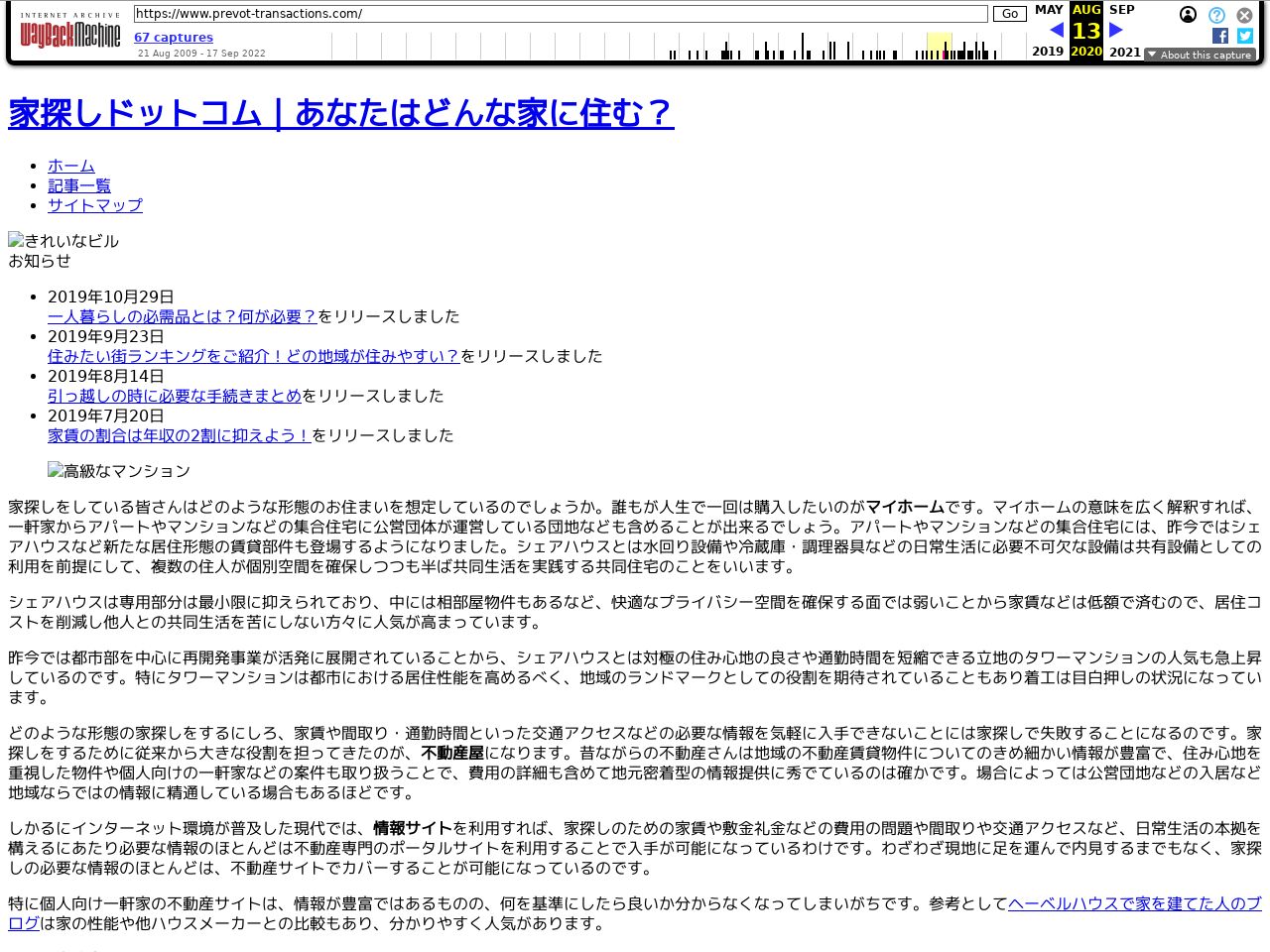Click the Go button
The height and width of the screenshot is (952, 1270).
[1009, 14]
